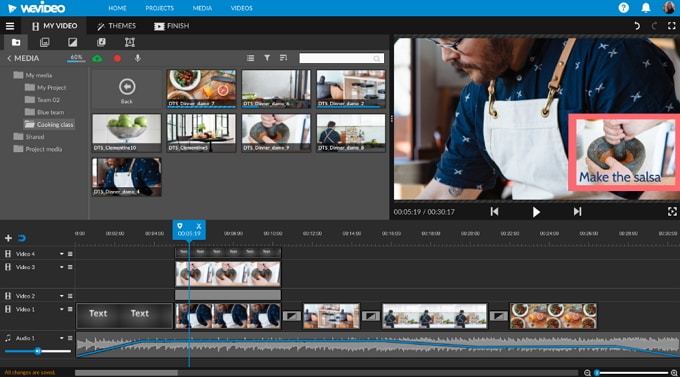Jump to the previous clip
The image size is (680, 377).
(x=494, y=211)
